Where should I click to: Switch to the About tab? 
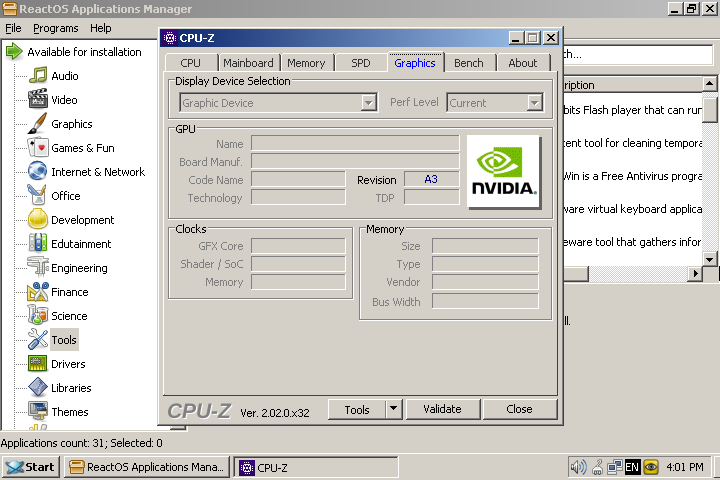pos(523,63)
